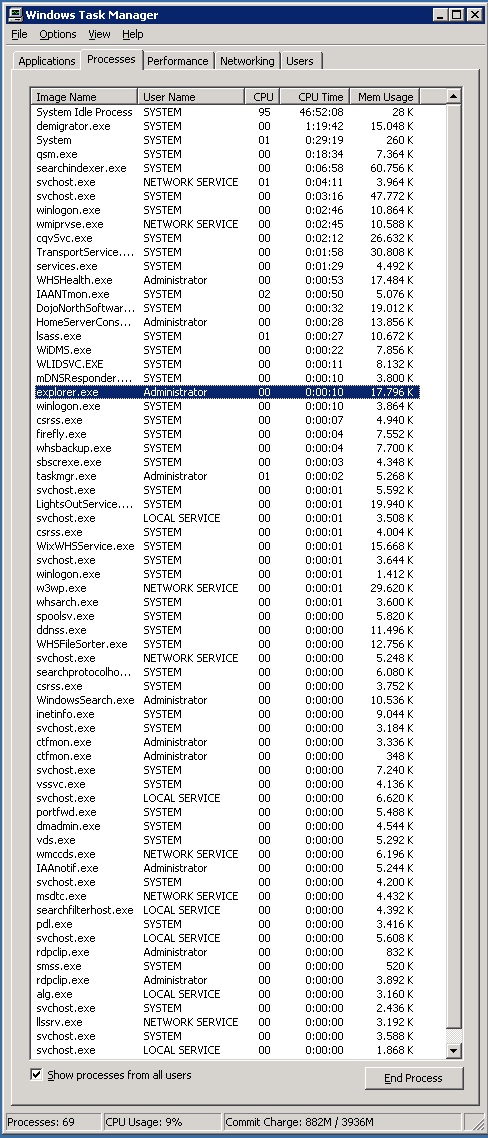The height and width of the screenshot is (1138, 488).
Task: Select the portfwd.exe process
Action: click(x=227, y=812)
